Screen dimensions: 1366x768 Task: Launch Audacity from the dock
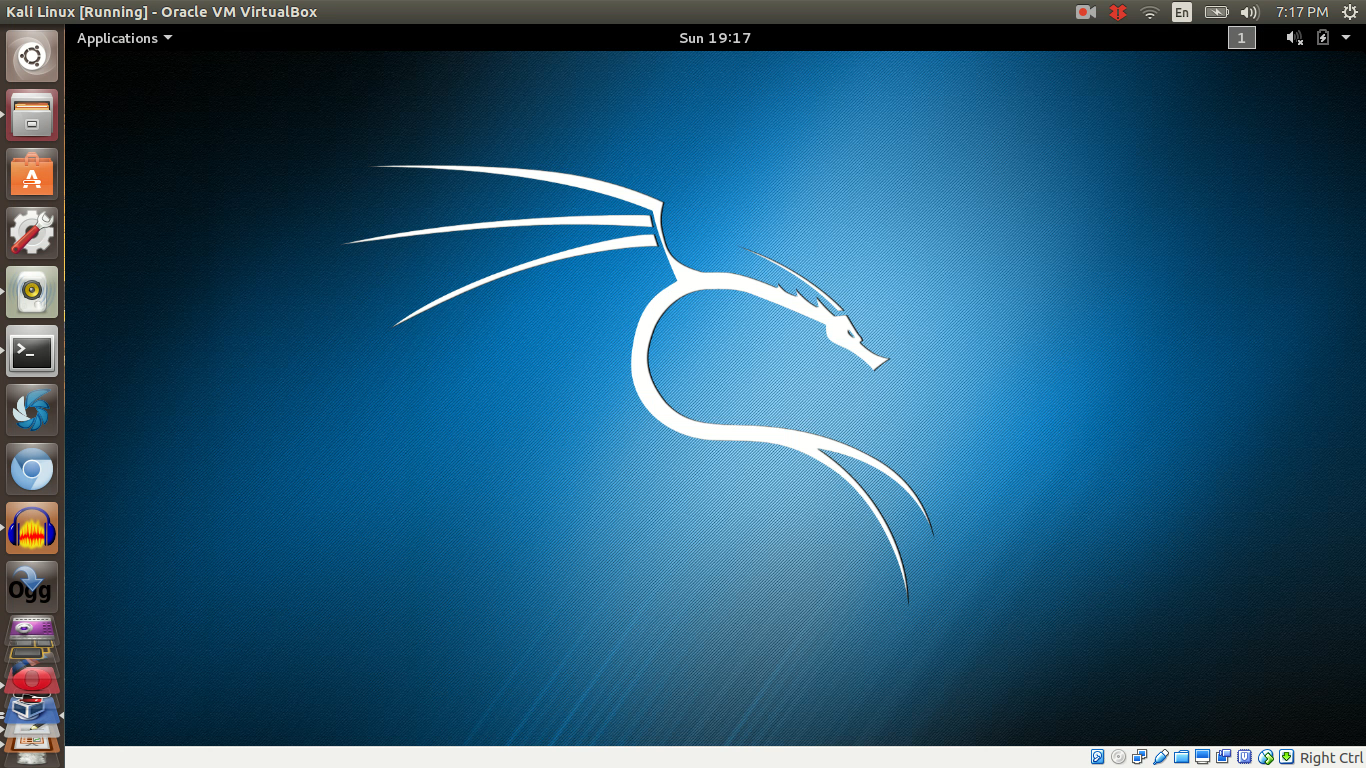(x=32, y=528)
